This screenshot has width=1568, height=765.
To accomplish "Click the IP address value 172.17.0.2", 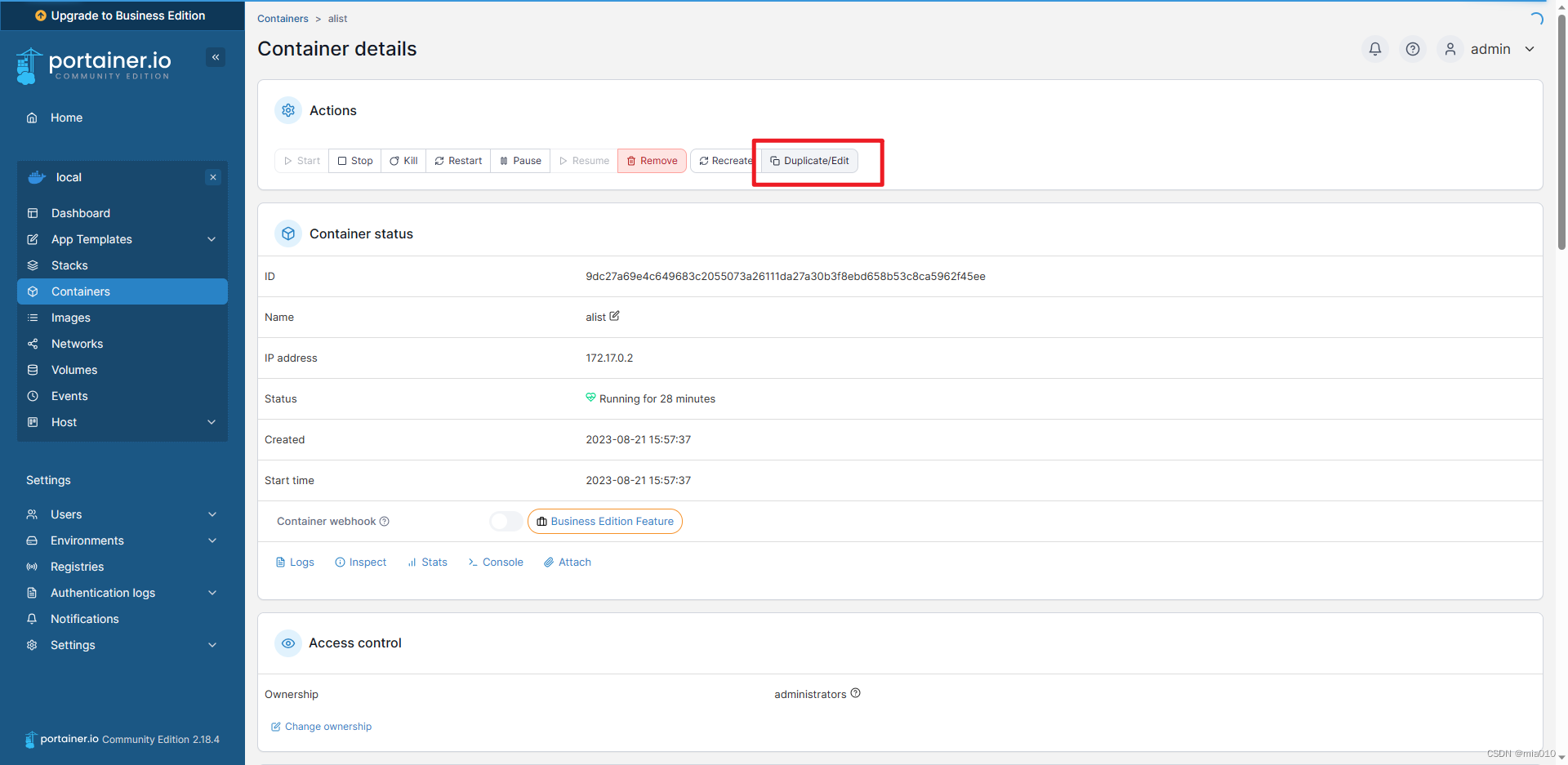I will [x=609, y=358].
